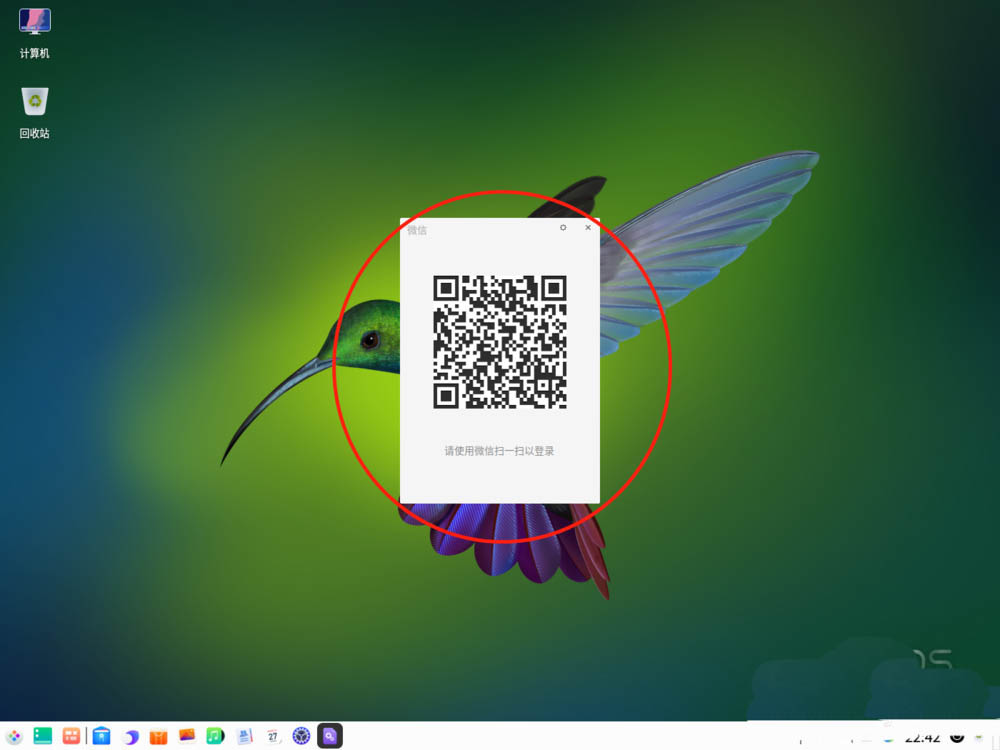Launch the green music player icon
The width and height of the screenshot is (1000, 750).
coord(216,736)
